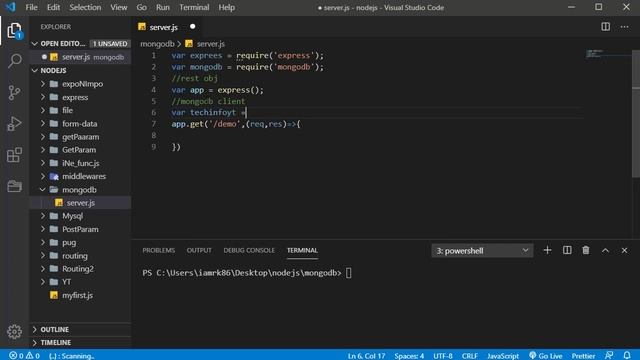Open the Extensions view
The width and height of the screenshot is (640, 360).
tap(14, 155)
